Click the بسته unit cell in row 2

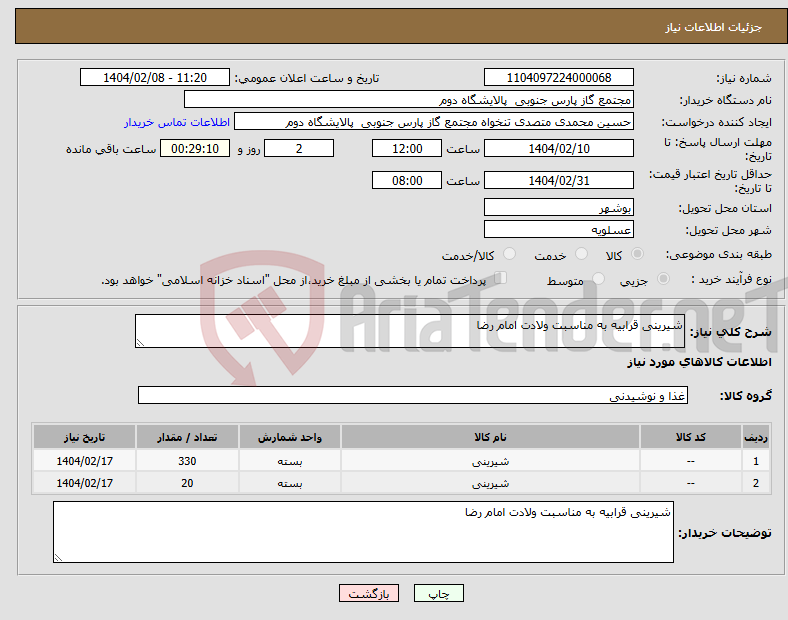[x=290, y=483]
